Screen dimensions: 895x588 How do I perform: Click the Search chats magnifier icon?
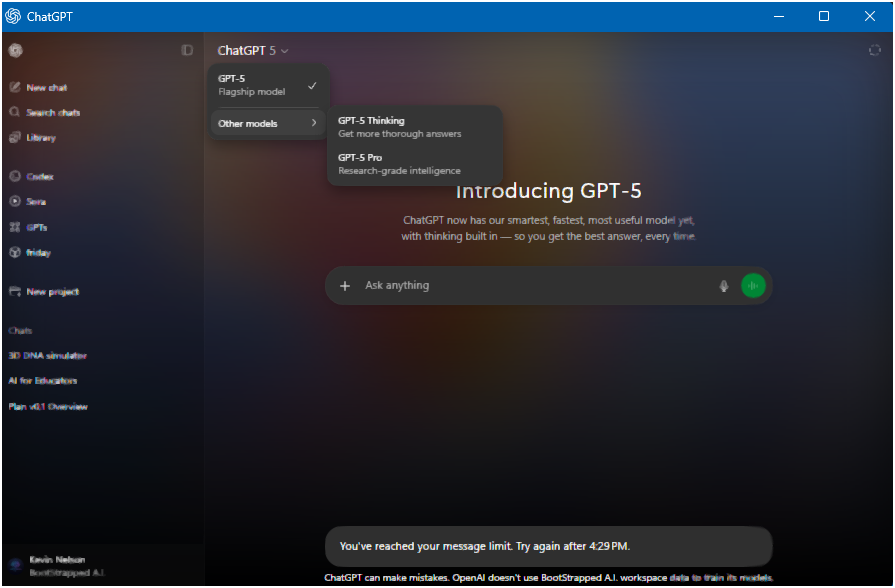[15, 112]
